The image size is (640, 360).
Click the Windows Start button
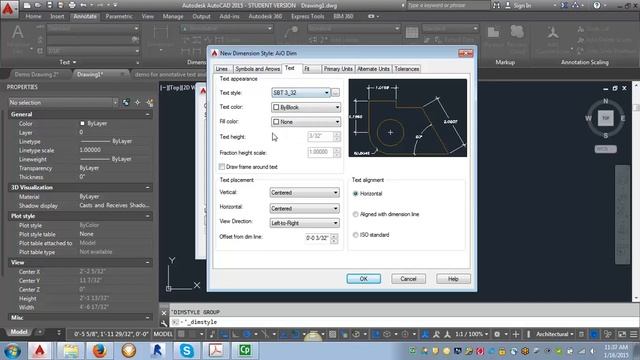point(12,351)
